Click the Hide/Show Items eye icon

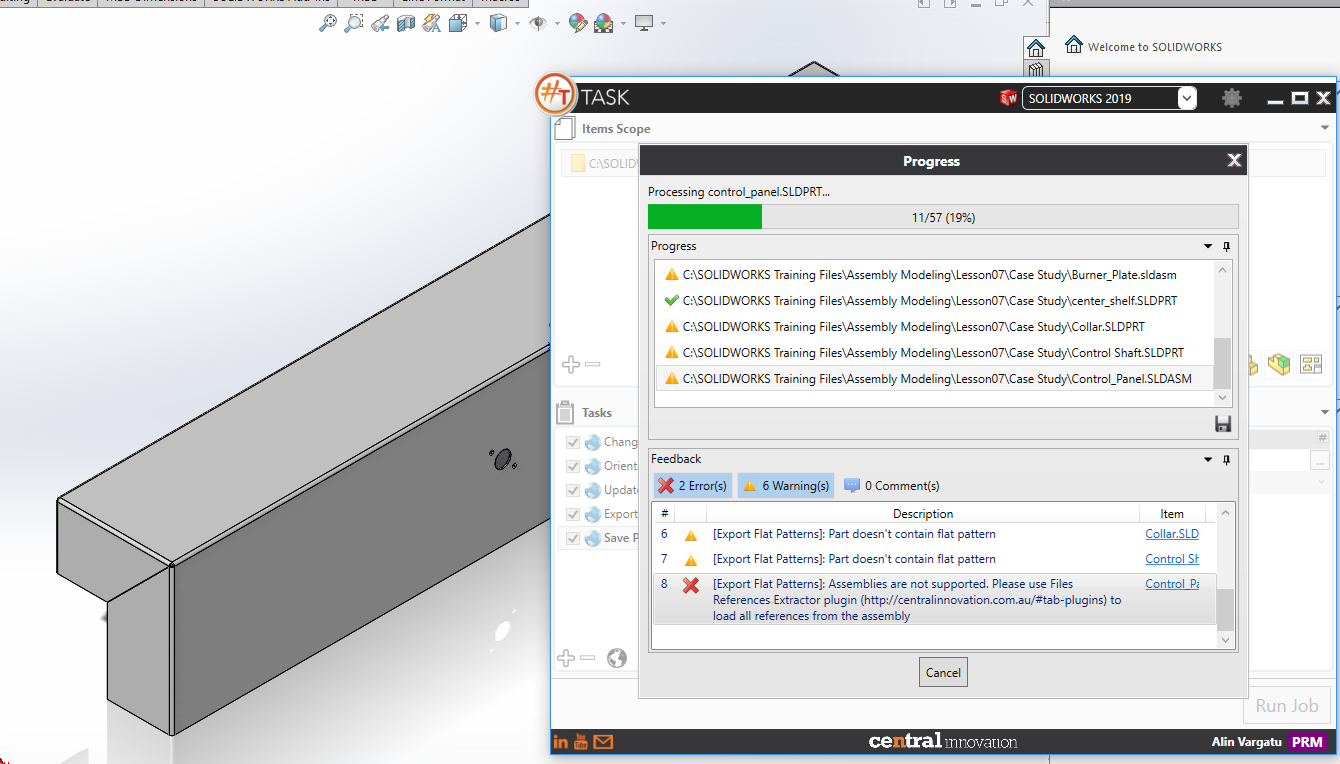(x=538, y=23)
